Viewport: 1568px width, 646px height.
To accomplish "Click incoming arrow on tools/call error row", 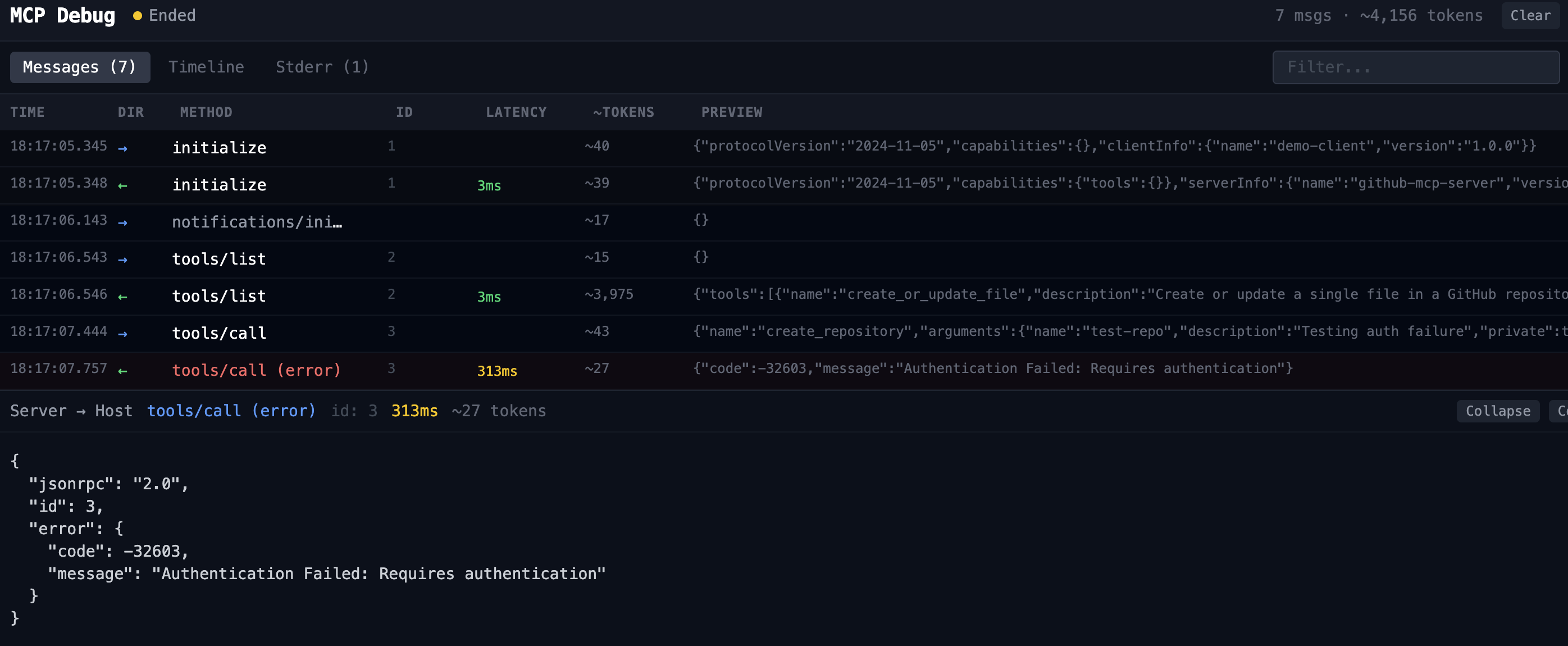I will (122, 371).
